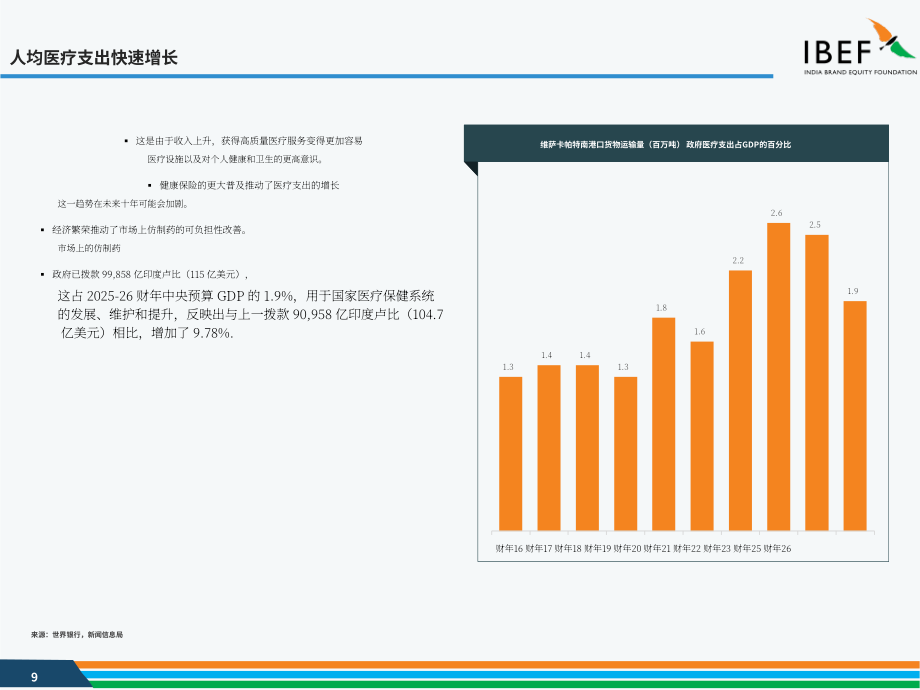Click the bar labeled 2.5
This screenshot has height=690, width=920.
817,383
